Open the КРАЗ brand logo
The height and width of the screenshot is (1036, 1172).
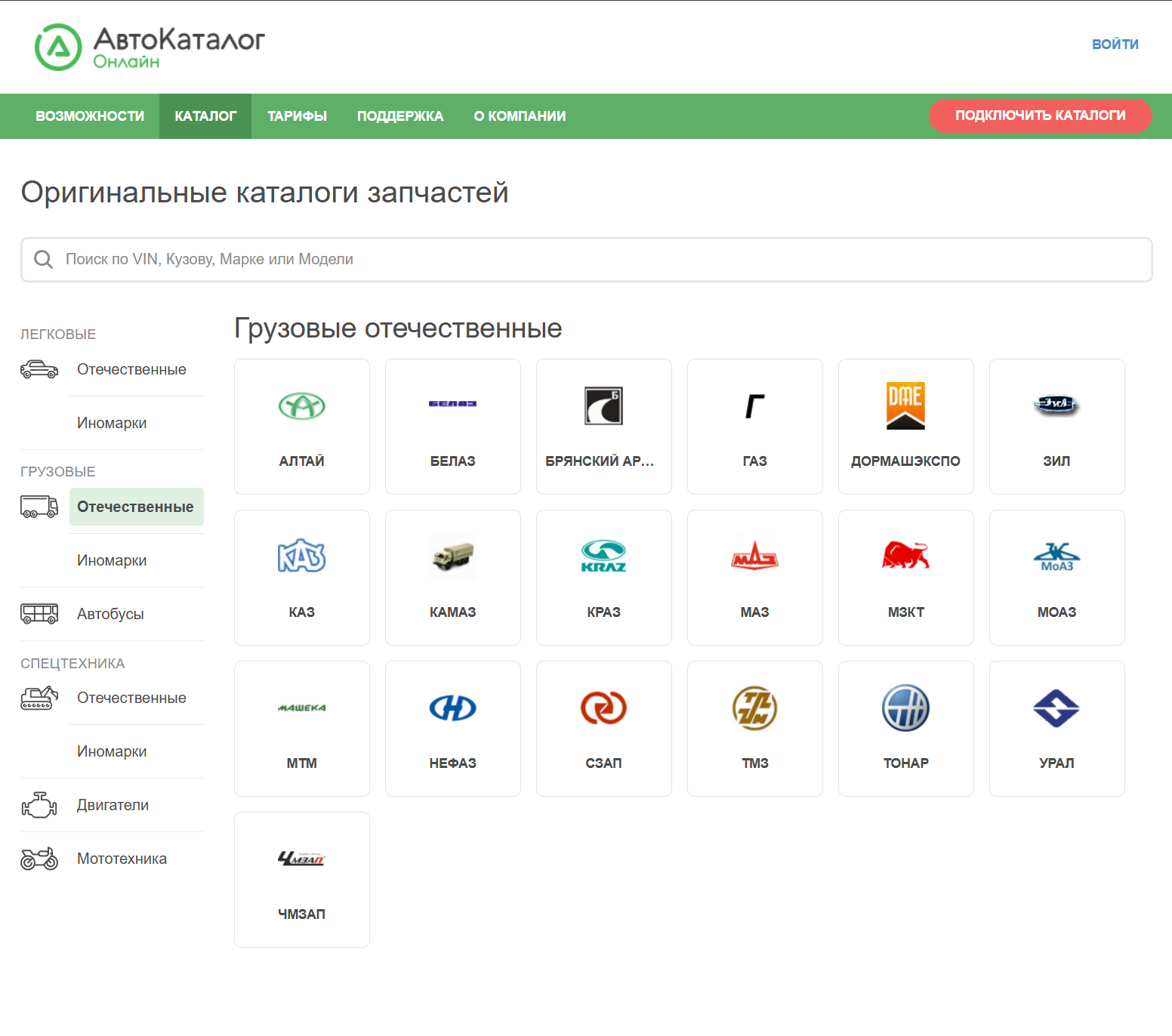pyautogui.click(x=604, y=557)
